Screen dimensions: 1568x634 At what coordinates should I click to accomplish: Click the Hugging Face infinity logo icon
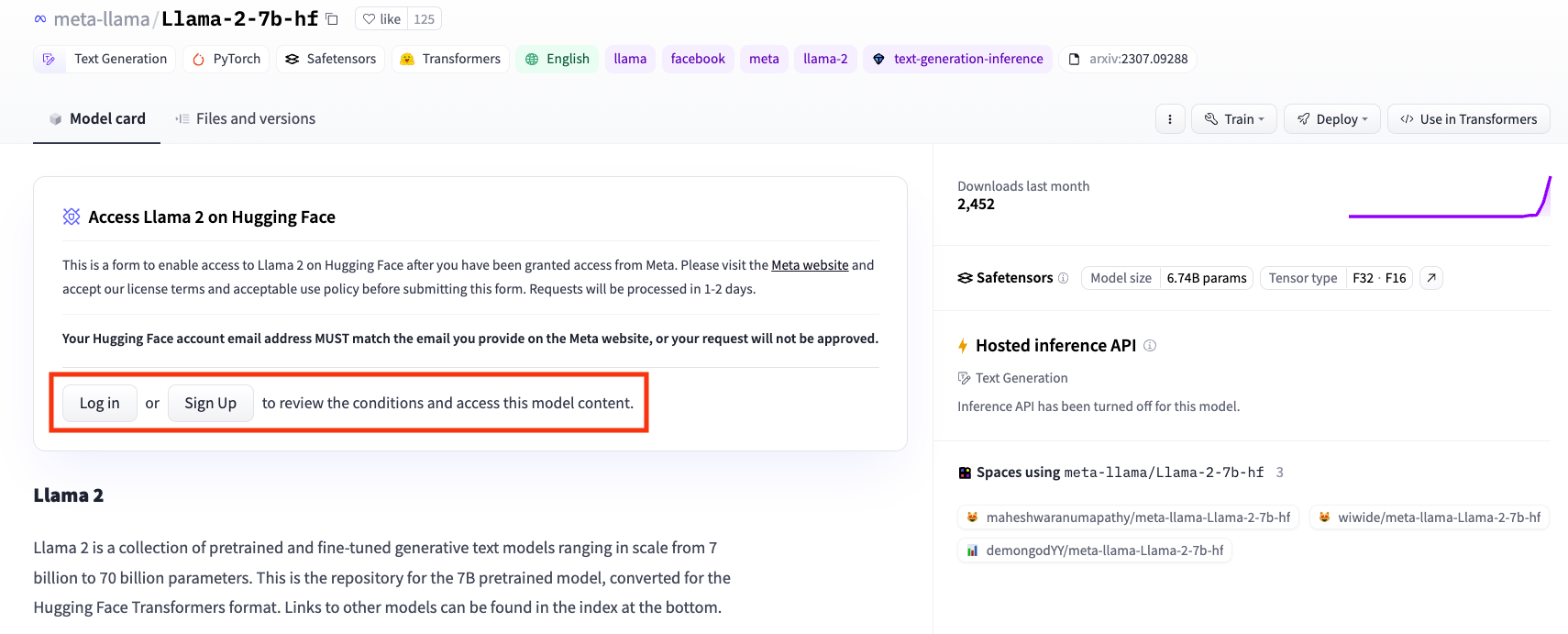point(40,19)
